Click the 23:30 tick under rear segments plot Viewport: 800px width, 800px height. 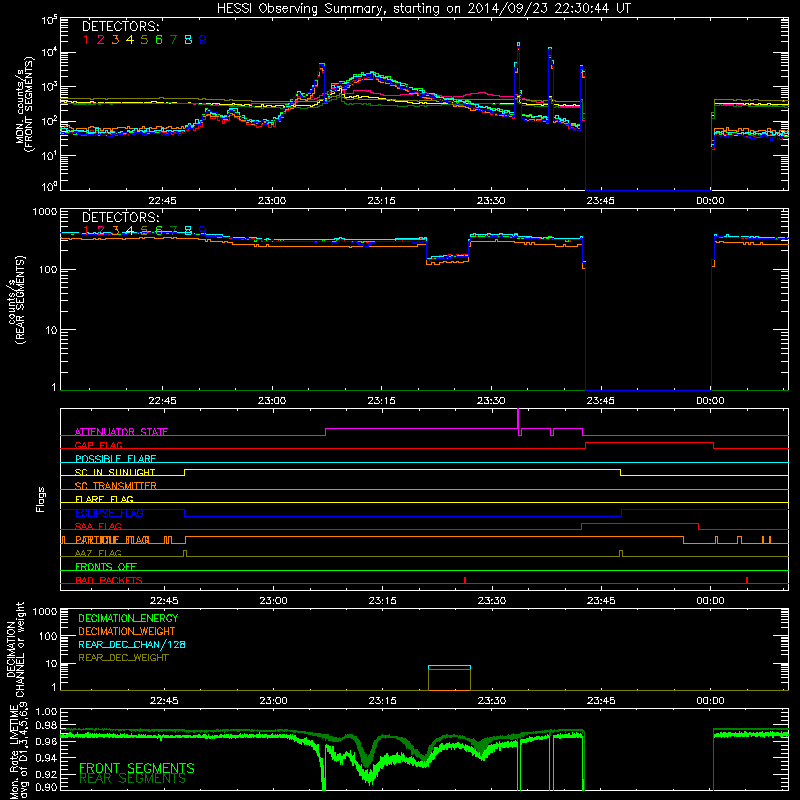coord(491,401)
